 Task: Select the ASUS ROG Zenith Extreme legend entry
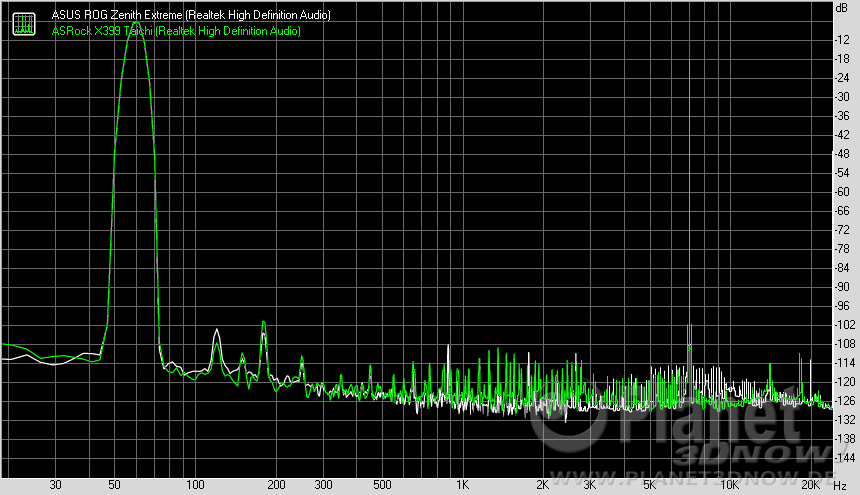tap(191, 15)
